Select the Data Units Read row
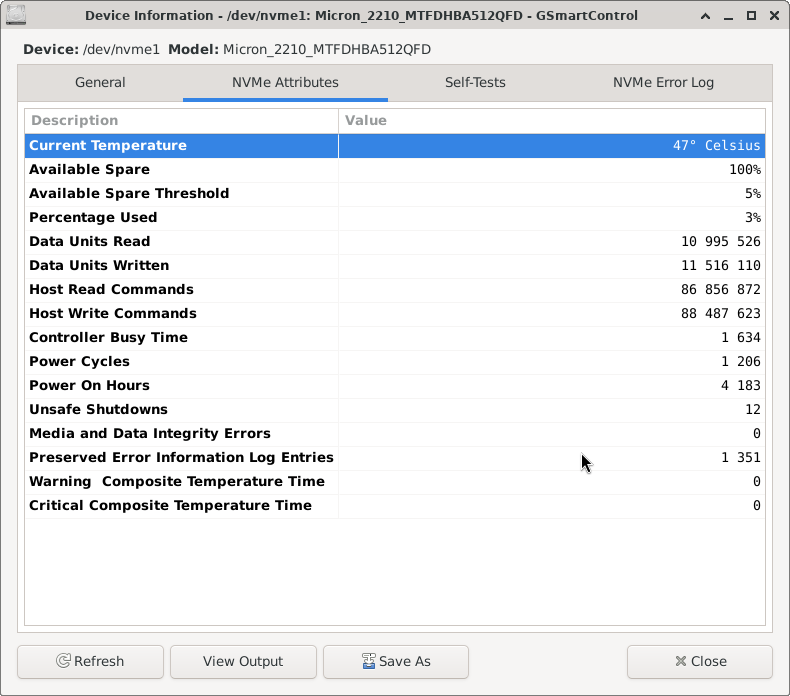This screenshot has width=790, height=696. pos(395,242)
